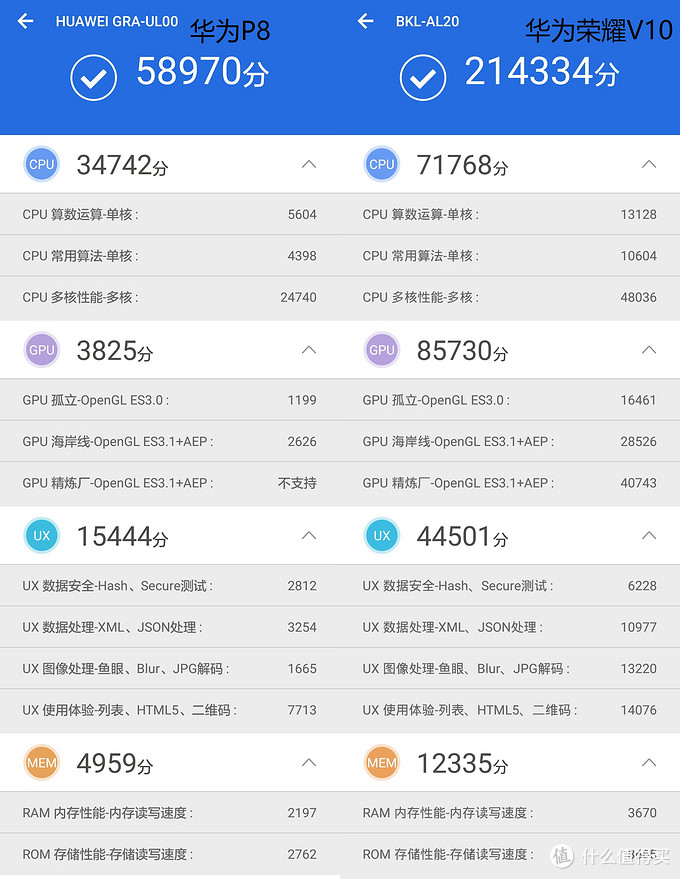Image resolution: width=680 pixels, height=879 pixels.
Task: Collapse the UX 44501 section
Action: click(x=649, y=535)
